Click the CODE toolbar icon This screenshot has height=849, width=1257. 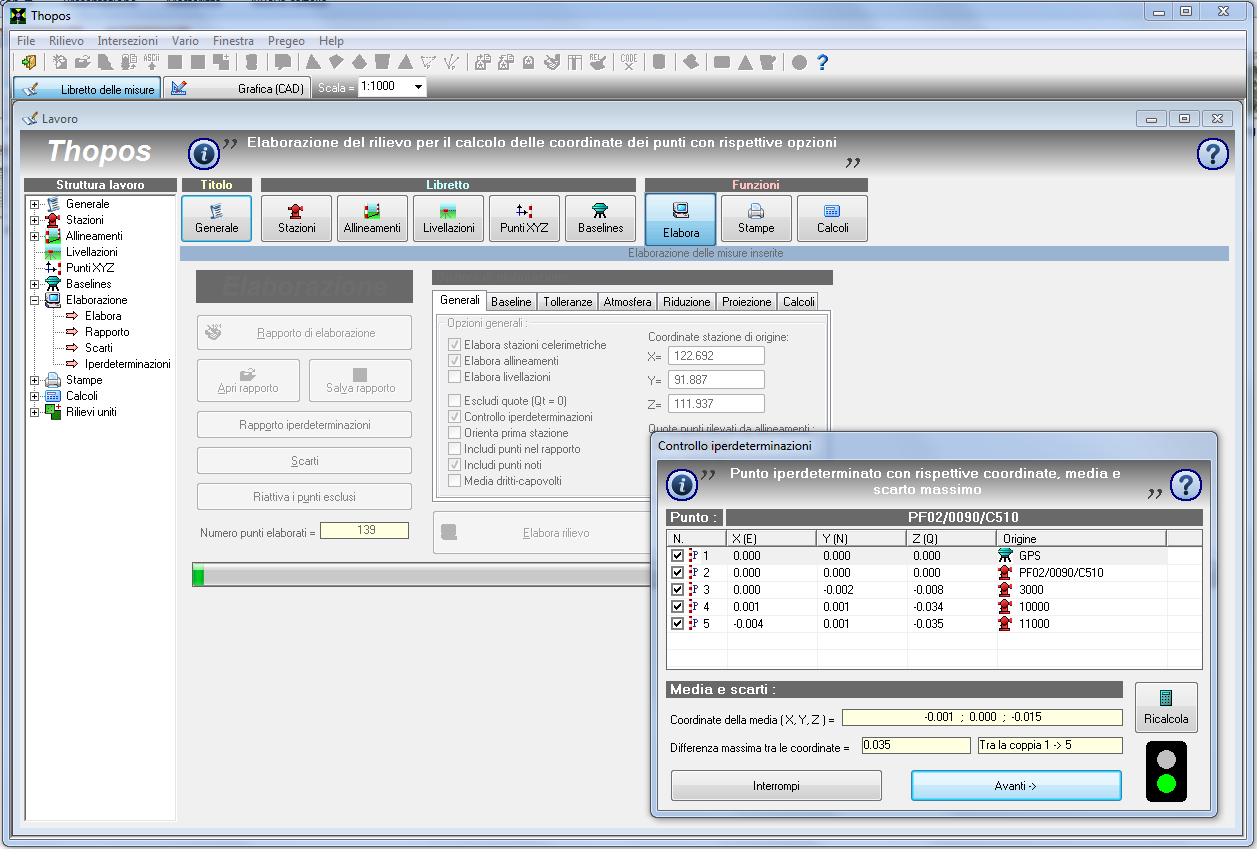628,62
